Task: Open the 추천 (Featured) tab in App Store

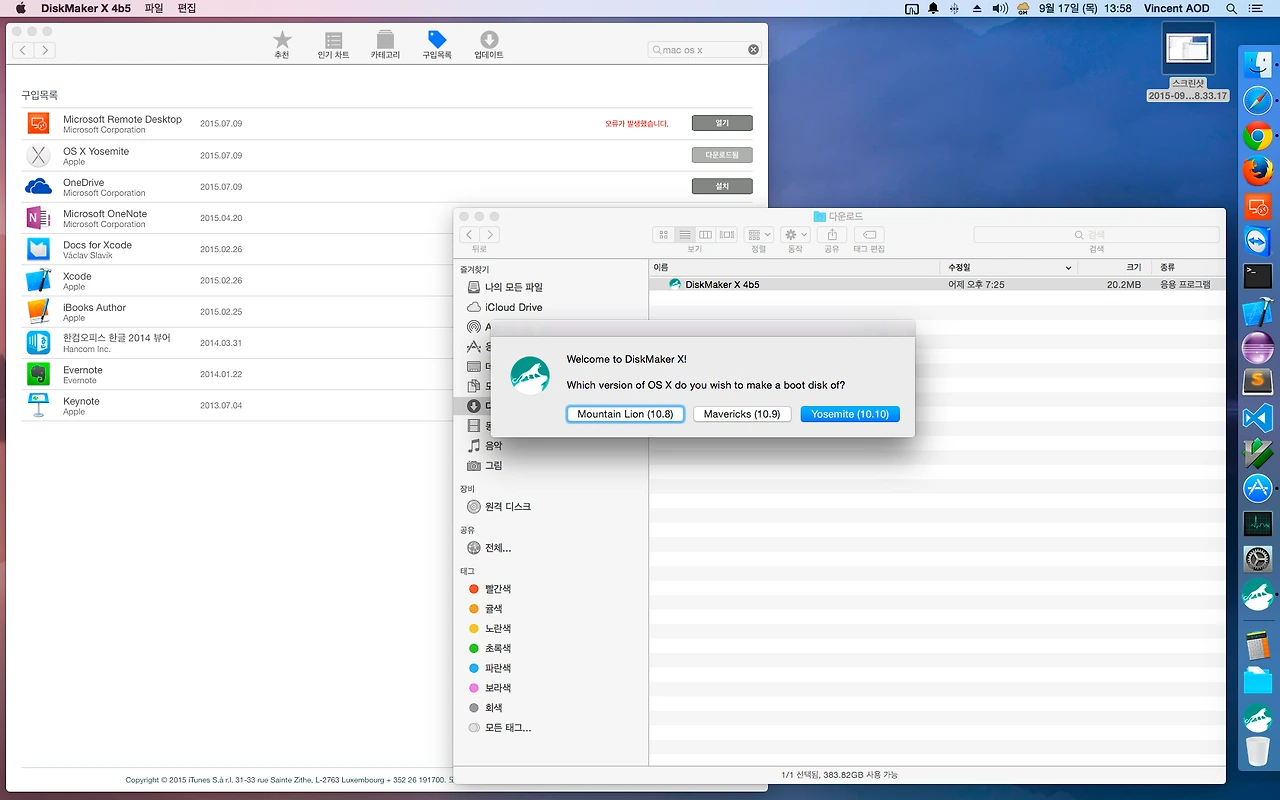Action: 282,44
